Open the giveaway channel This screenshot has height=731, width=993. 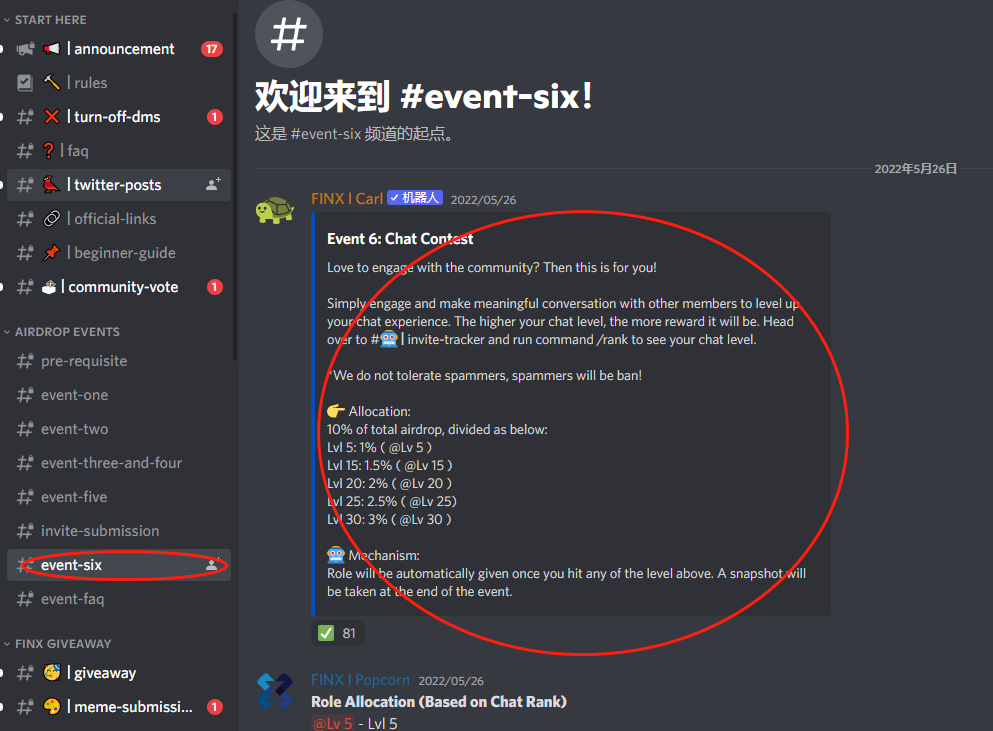click(119, 673)
